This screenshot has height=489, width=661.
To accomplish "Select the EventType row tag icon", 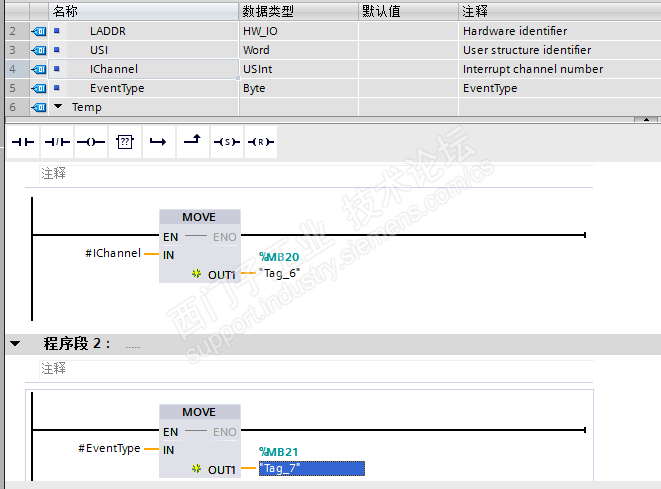I will [x=39, y=88].
